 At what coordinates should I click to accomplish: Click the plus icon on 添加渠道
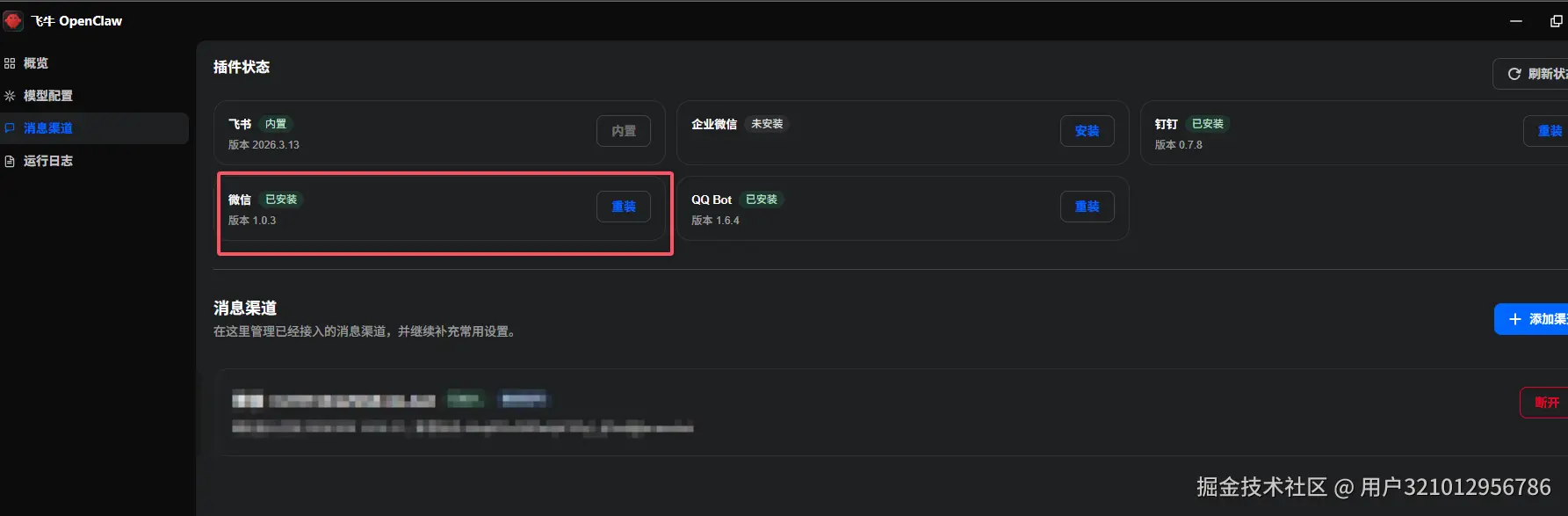1514,319
